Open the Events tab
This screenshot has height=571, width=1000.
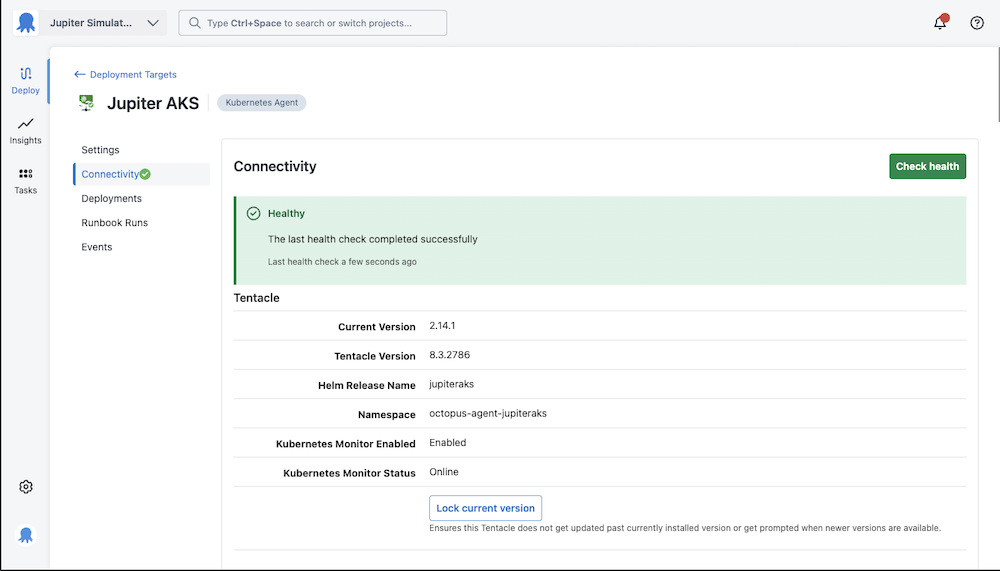(x=97, y=247)
